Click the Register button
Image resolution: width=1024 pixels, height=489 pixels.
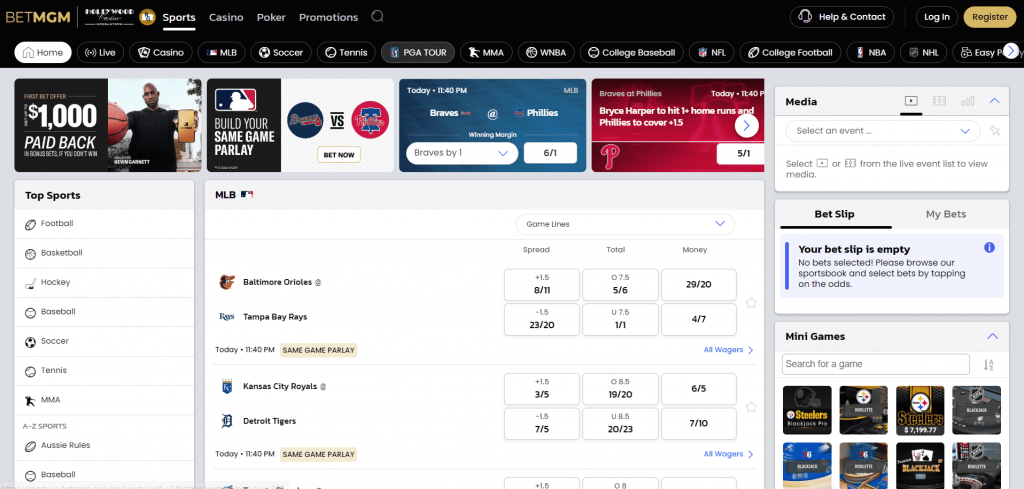pos(989,17)
